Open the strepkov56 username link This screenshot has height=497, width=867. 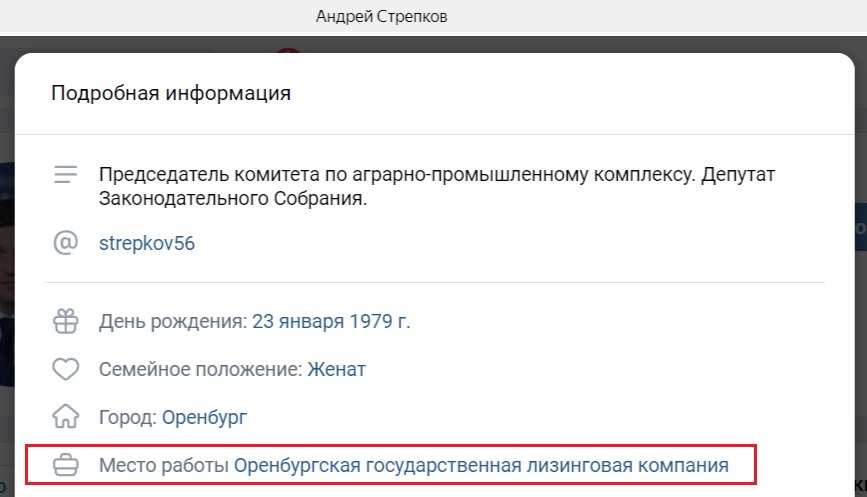click(147, 243)
